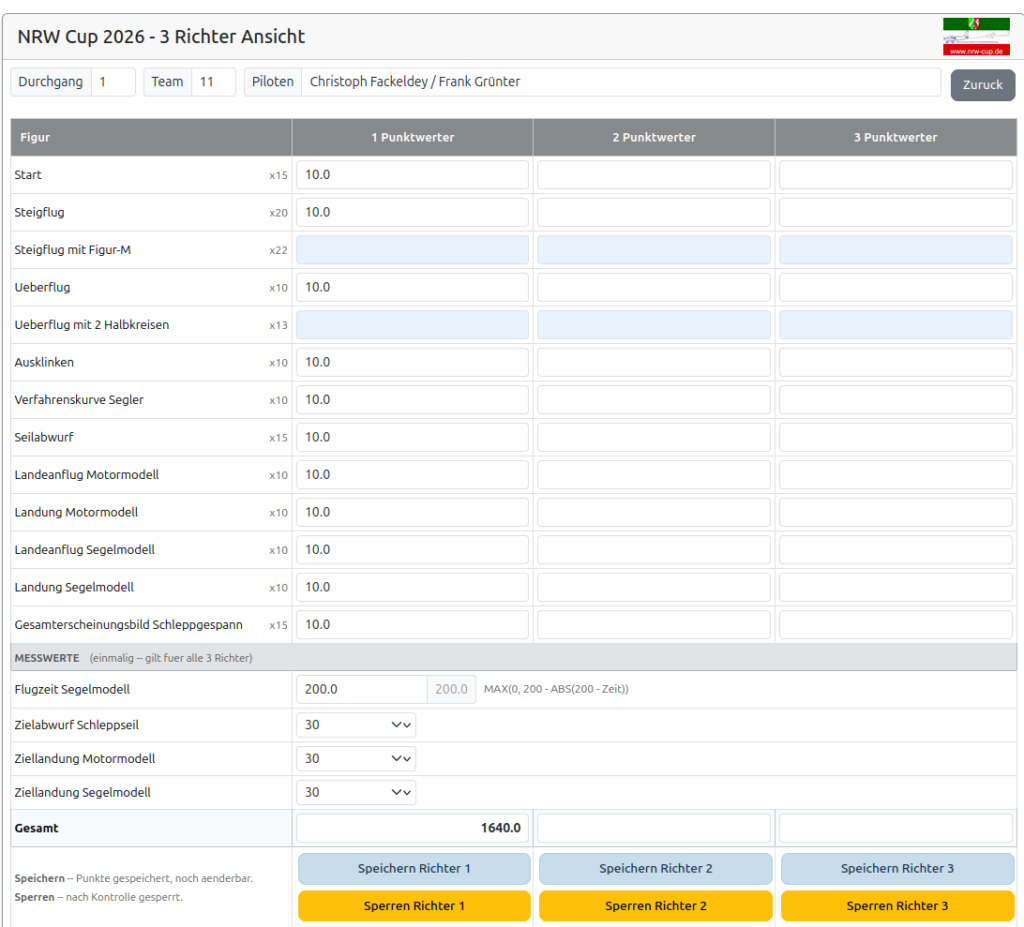The width and height of the screenshot is (1024, 927).
Task: Click the Zuruck button
Action: [x=982, y=85]
